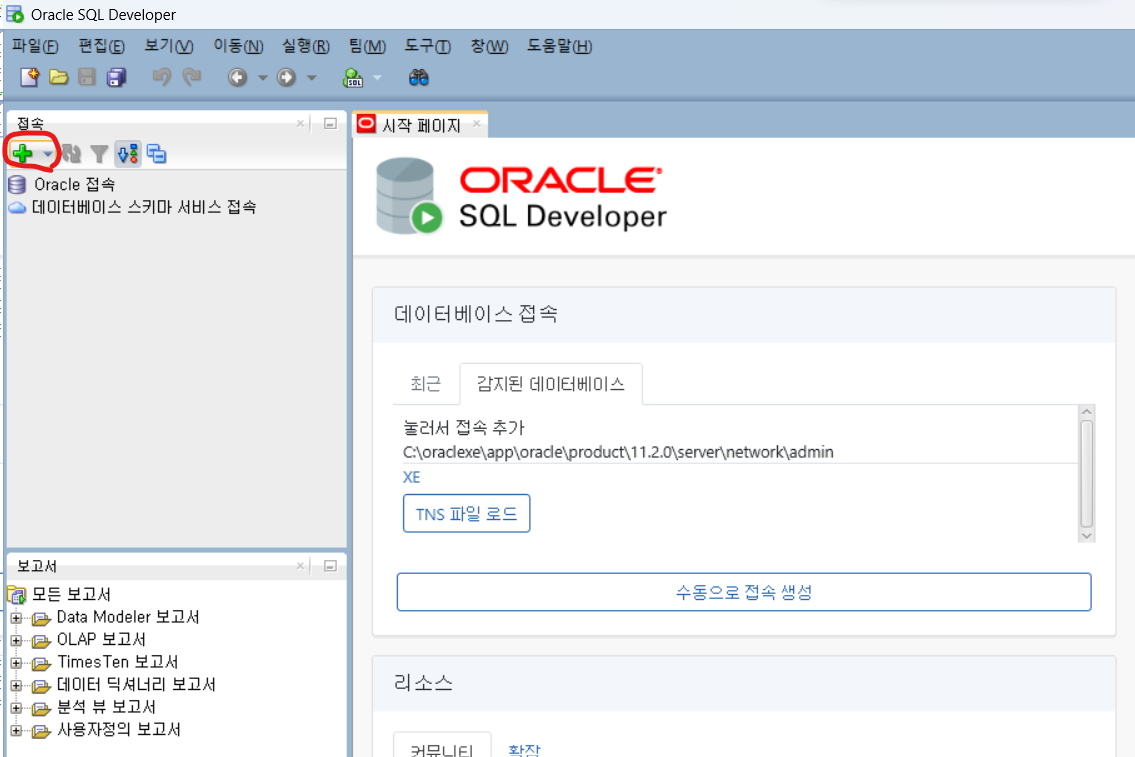Open the dropdown arrow next to Back button
The width and height of the screenshot is (1135, 757).
pyautogui.click(x=263, y=77)
